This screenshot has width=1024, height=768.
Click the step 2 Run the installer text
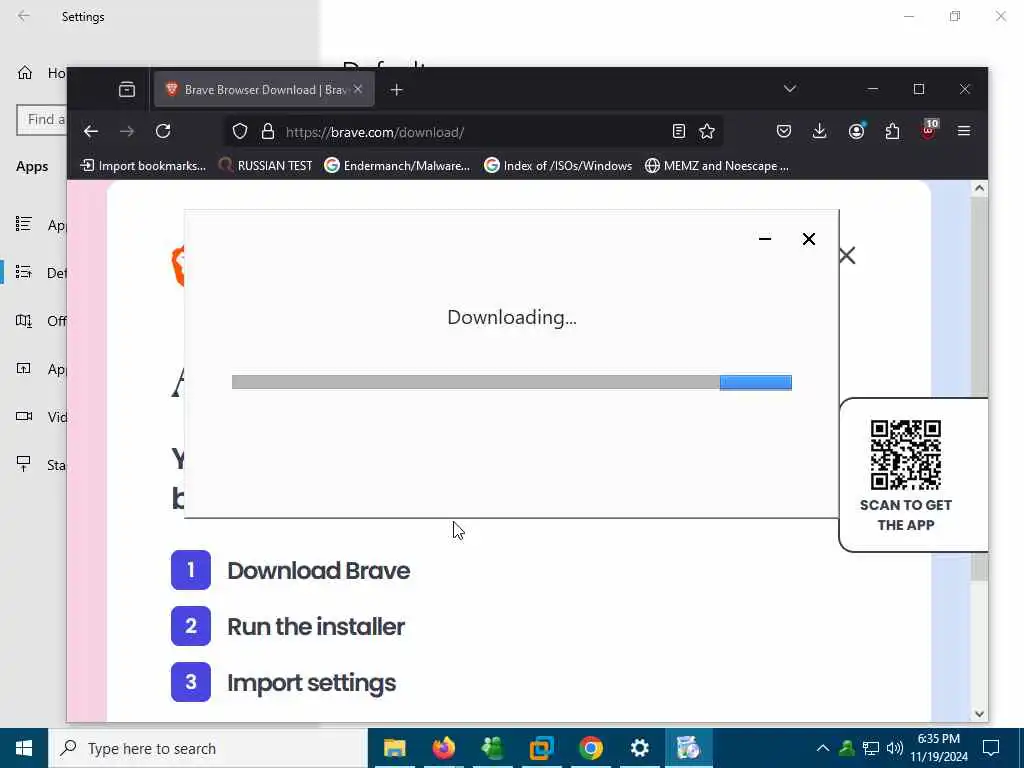pyautogui.click(x=316, y=627)
